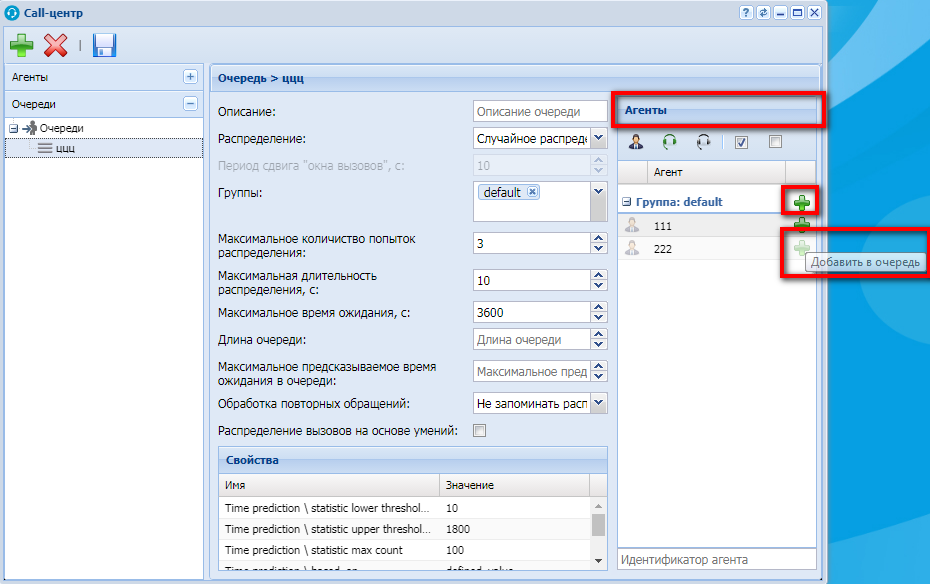Collapse the Очереди tree node
The width and height of the screenshot is (930, 584).
(x=14, y=128)
